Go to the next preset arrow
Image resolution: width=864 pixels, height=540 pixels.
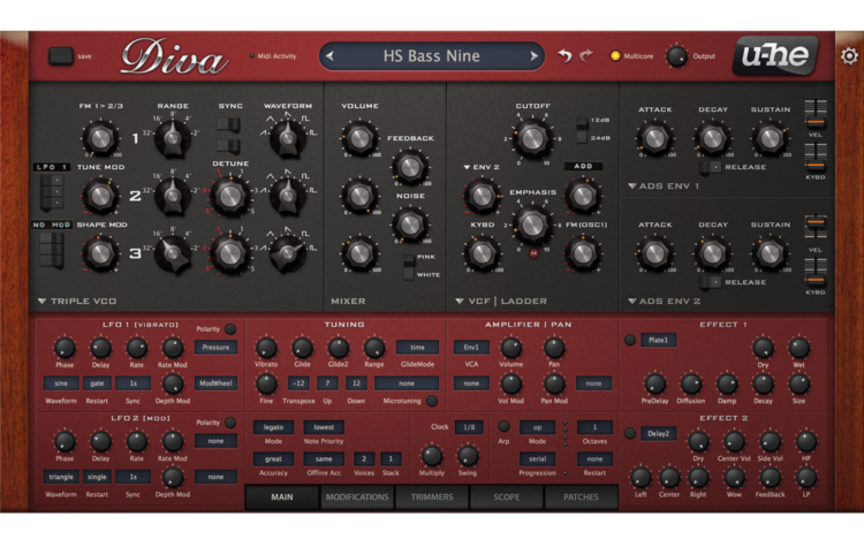(534, 56)
